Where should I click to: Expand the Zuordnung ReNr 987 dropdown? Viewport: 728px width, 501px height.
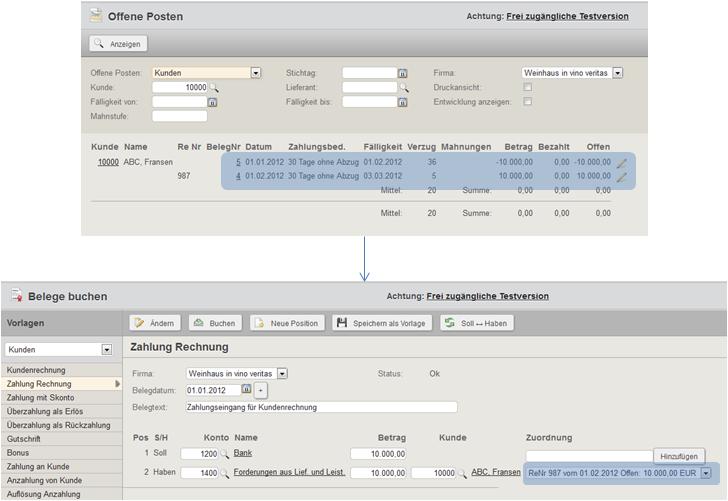click(x=706, y=473)
